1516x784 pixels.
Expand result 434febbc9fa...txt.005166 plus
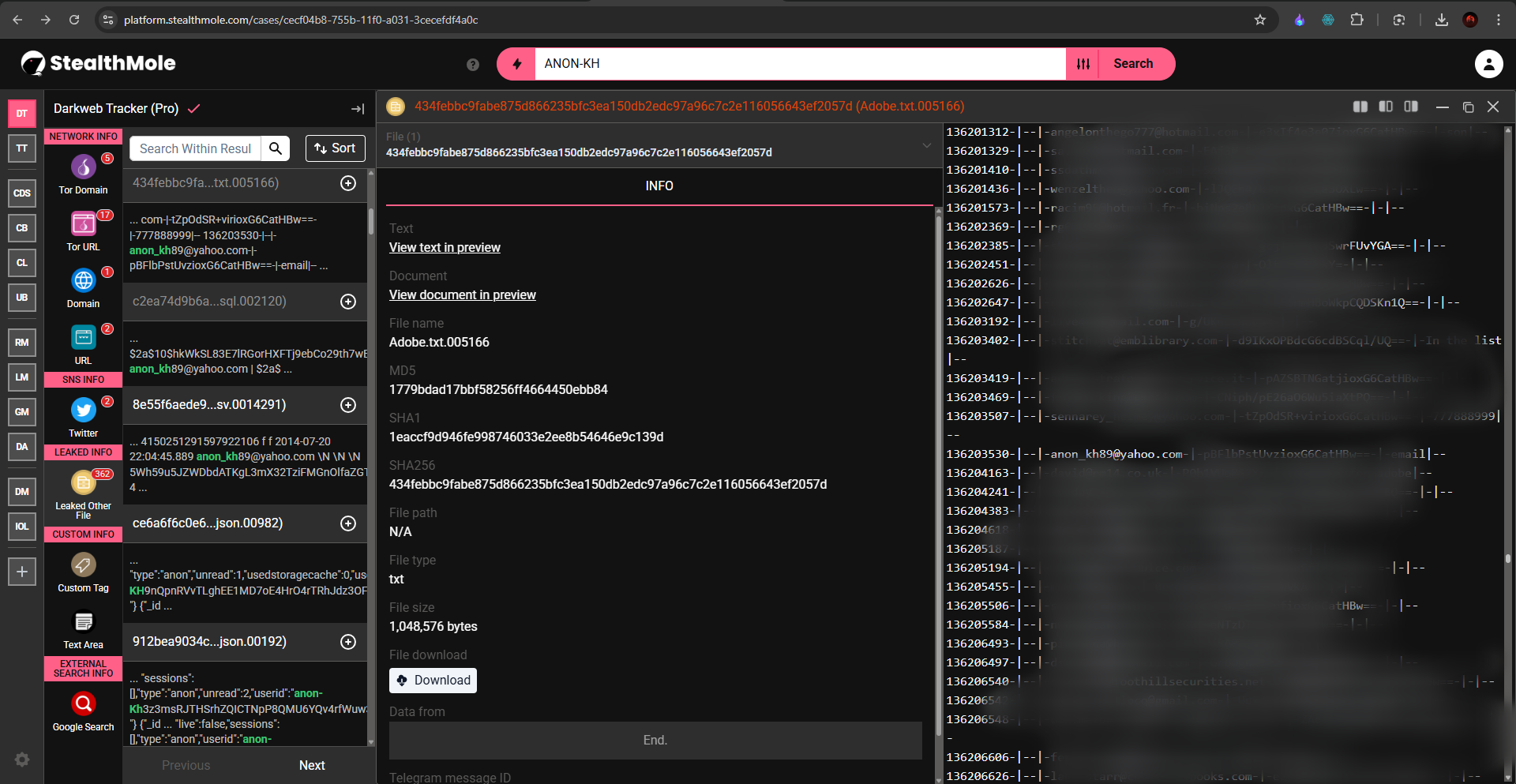[348, 183]
